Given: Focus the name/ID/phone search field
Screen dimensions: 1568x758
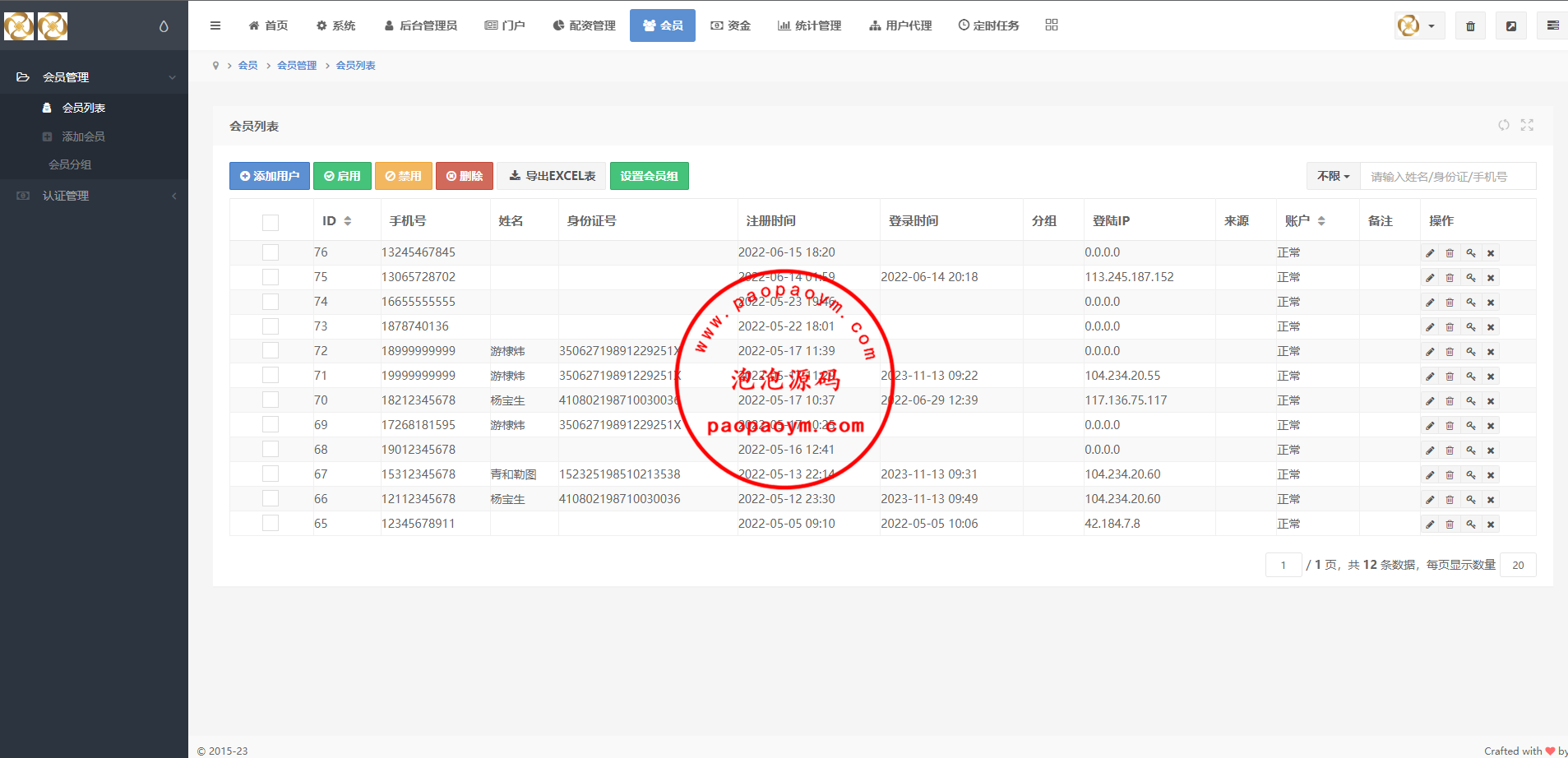Looking at the screenshot, I should (x=1448, y=176).
